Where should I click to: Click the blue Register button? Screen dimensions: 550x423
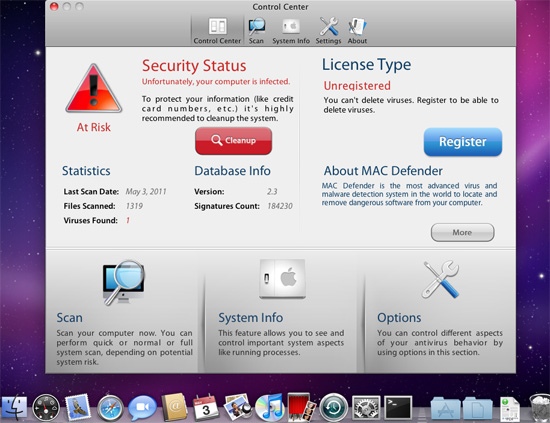[463, 142]
